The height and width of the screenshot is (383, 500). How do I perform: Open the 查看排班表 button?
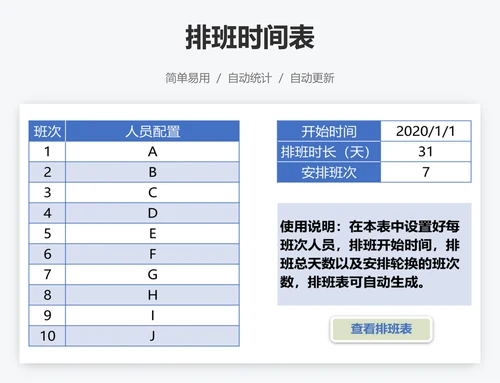point(381,329)
